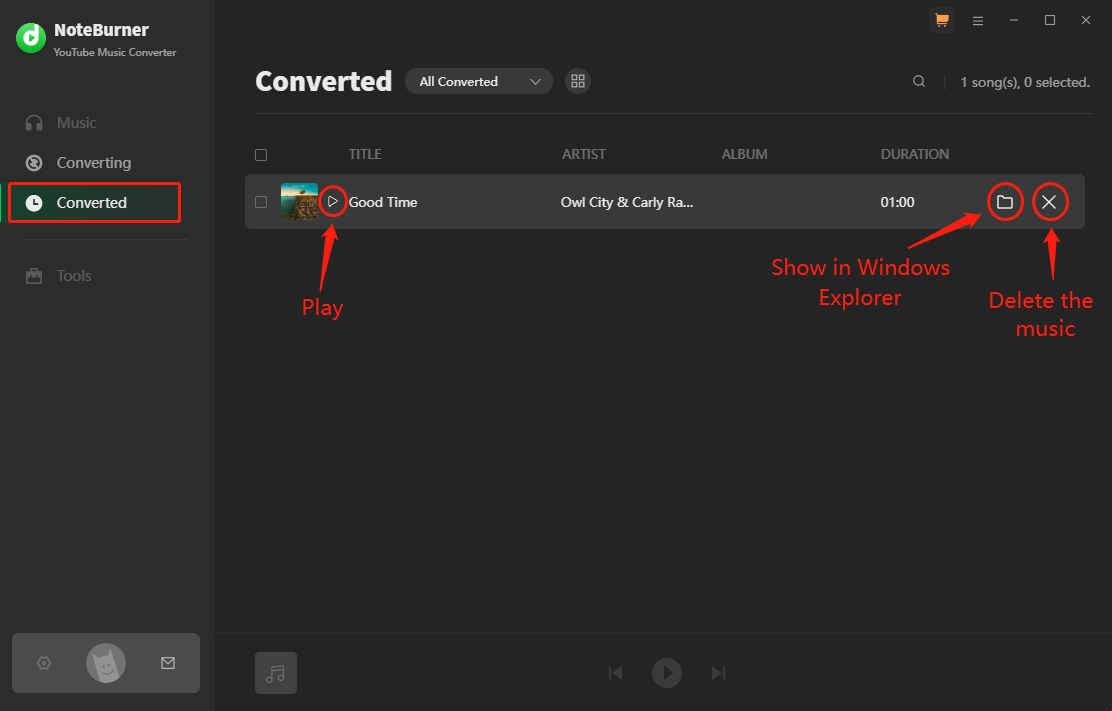Click the music note player thumbnail
Image resolution: width=1112 pixels, height=711 pixels.
tap(276, 673)
